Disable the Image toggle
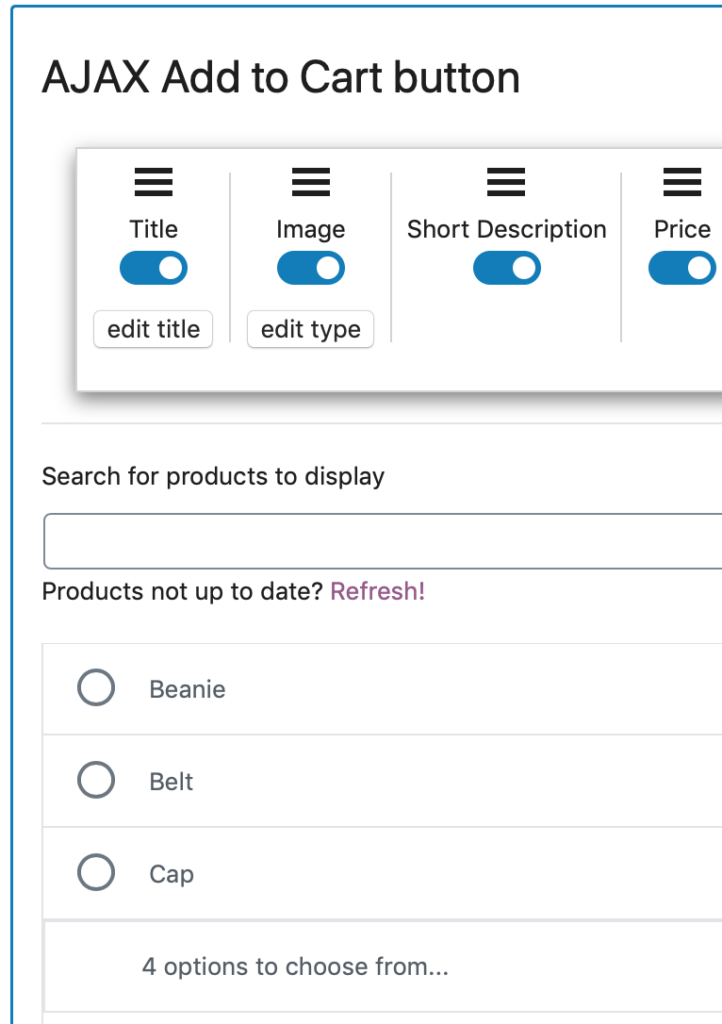This screenshot has height=1024, width=722. [x=311, y=268]
